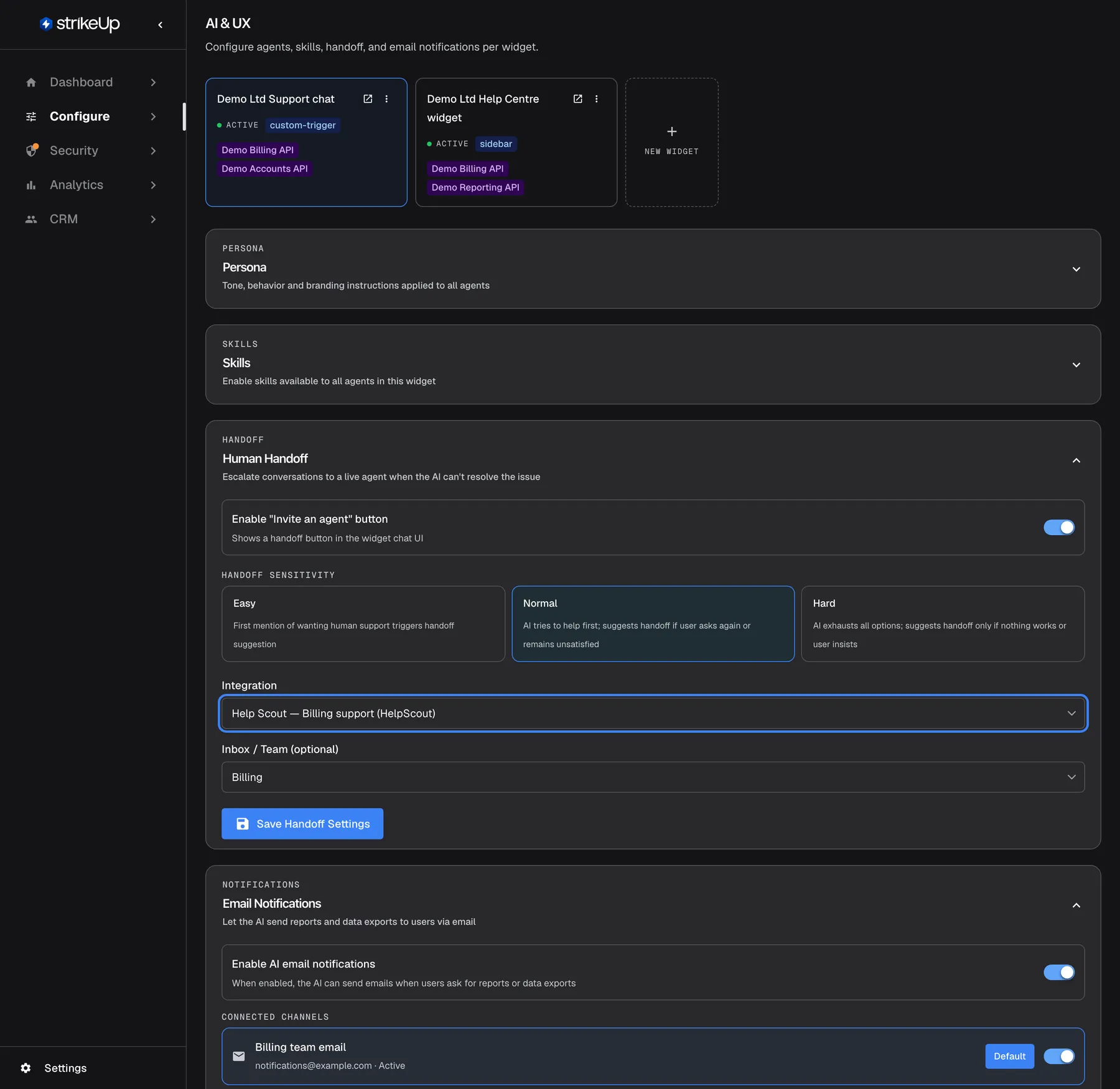
Task: Open Demo Ltd Support chat in new window
Action: point(368,99)
